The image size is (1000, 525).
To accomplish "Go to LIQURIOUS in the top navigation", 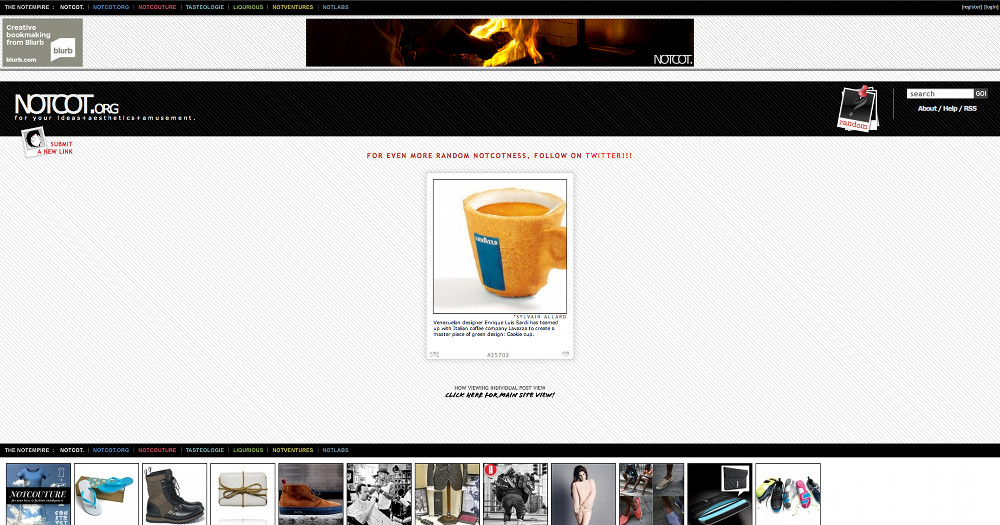I will click(248, 7).
